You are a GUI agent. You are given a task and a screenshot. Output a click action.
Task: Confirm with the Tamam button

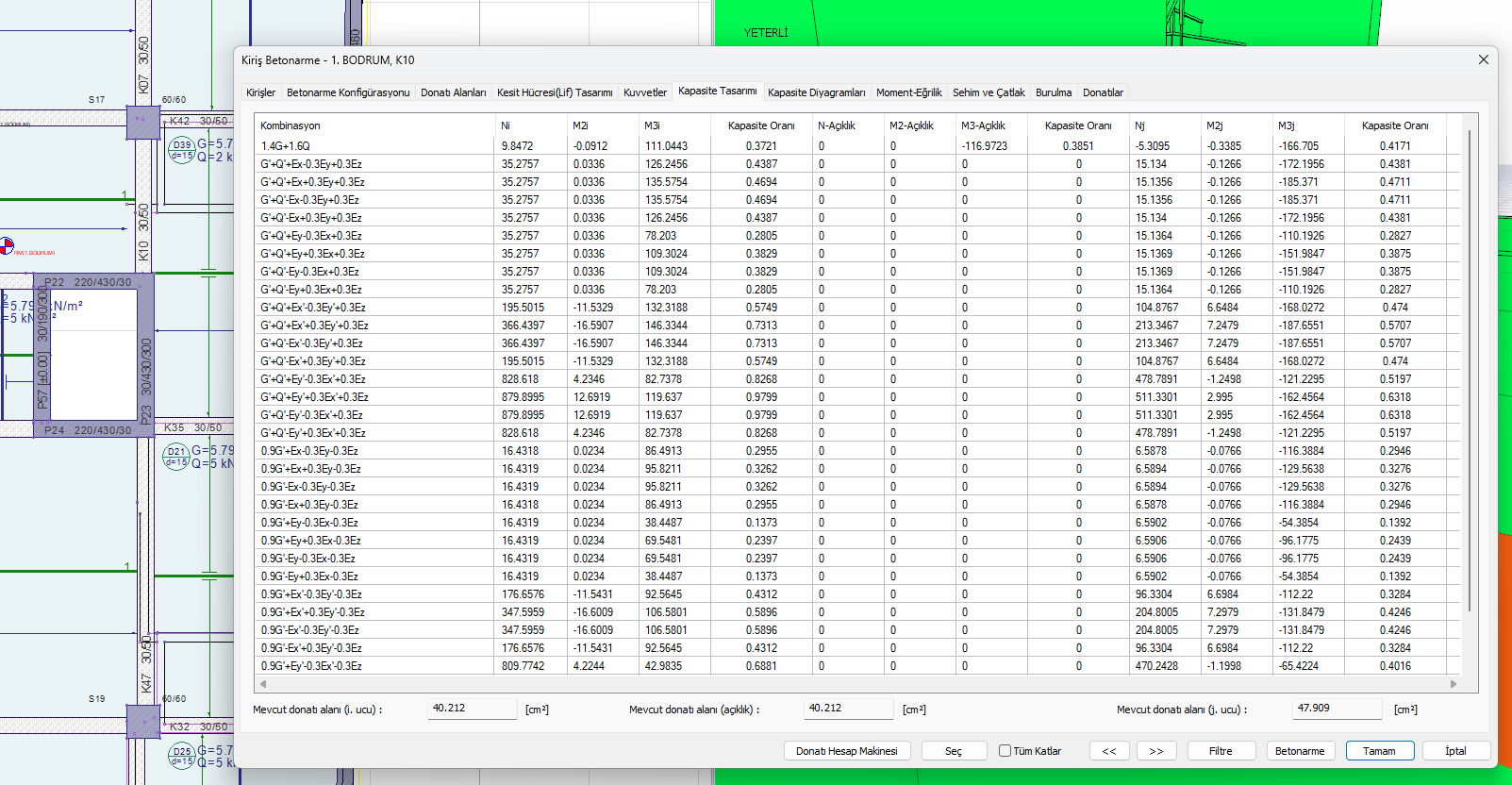pyautogui.click(x=1378, y=751)
